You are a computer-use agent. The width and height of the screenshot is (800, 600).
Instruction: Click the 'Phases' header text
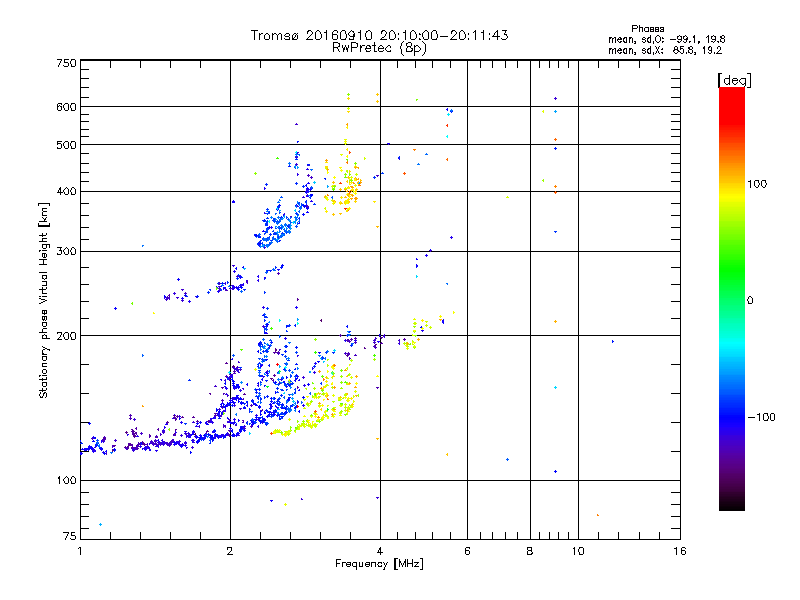click(x=647, y=29)
